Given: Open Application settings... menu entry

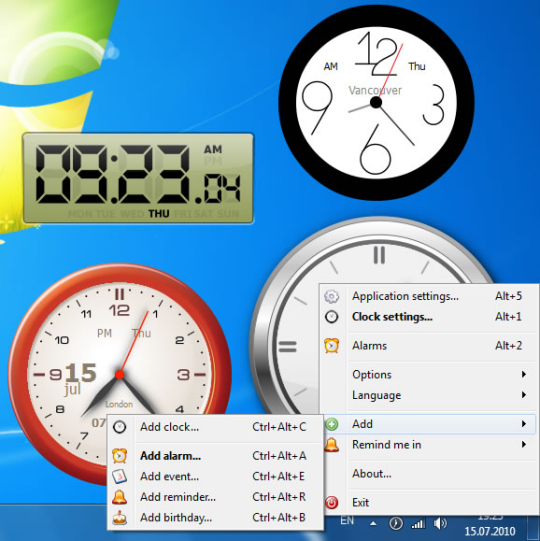Looking at the screenshot, I should pyautogui.click(x=429, y=296).
